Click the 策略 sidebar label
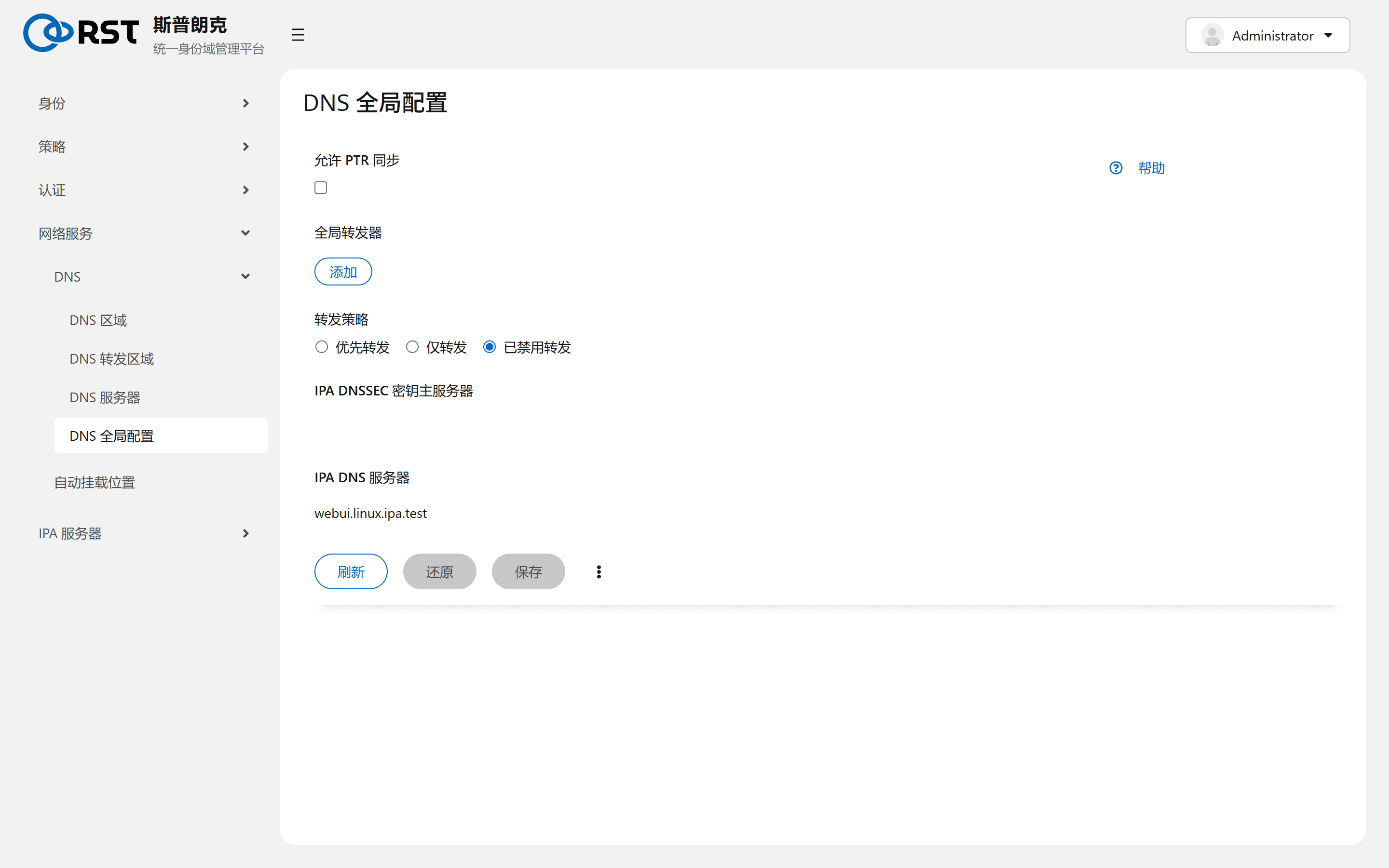The height and width of the screenshot is (868, 1389). 52,147
